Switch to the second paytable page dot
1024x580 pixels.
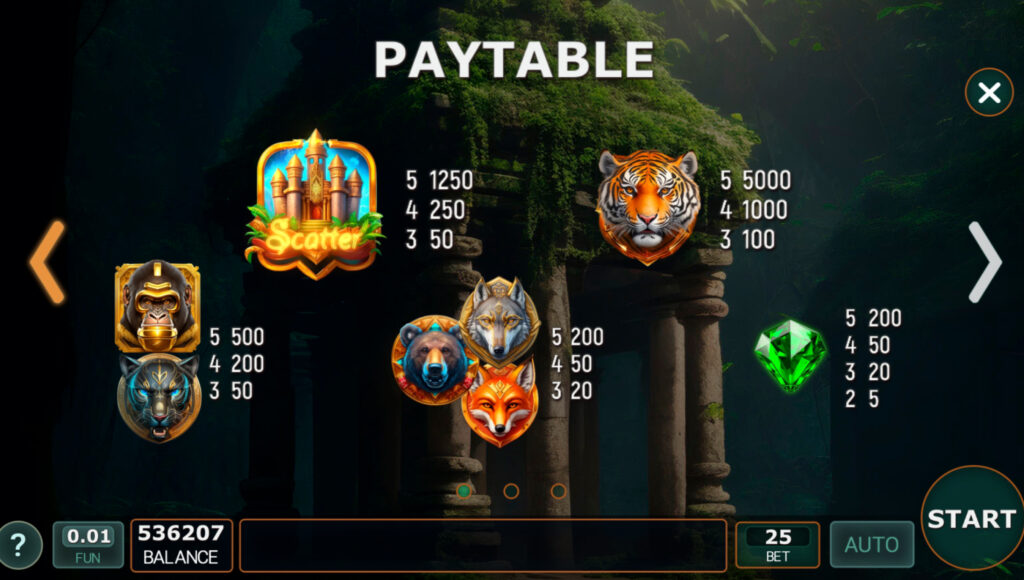(x=511, y=491)
